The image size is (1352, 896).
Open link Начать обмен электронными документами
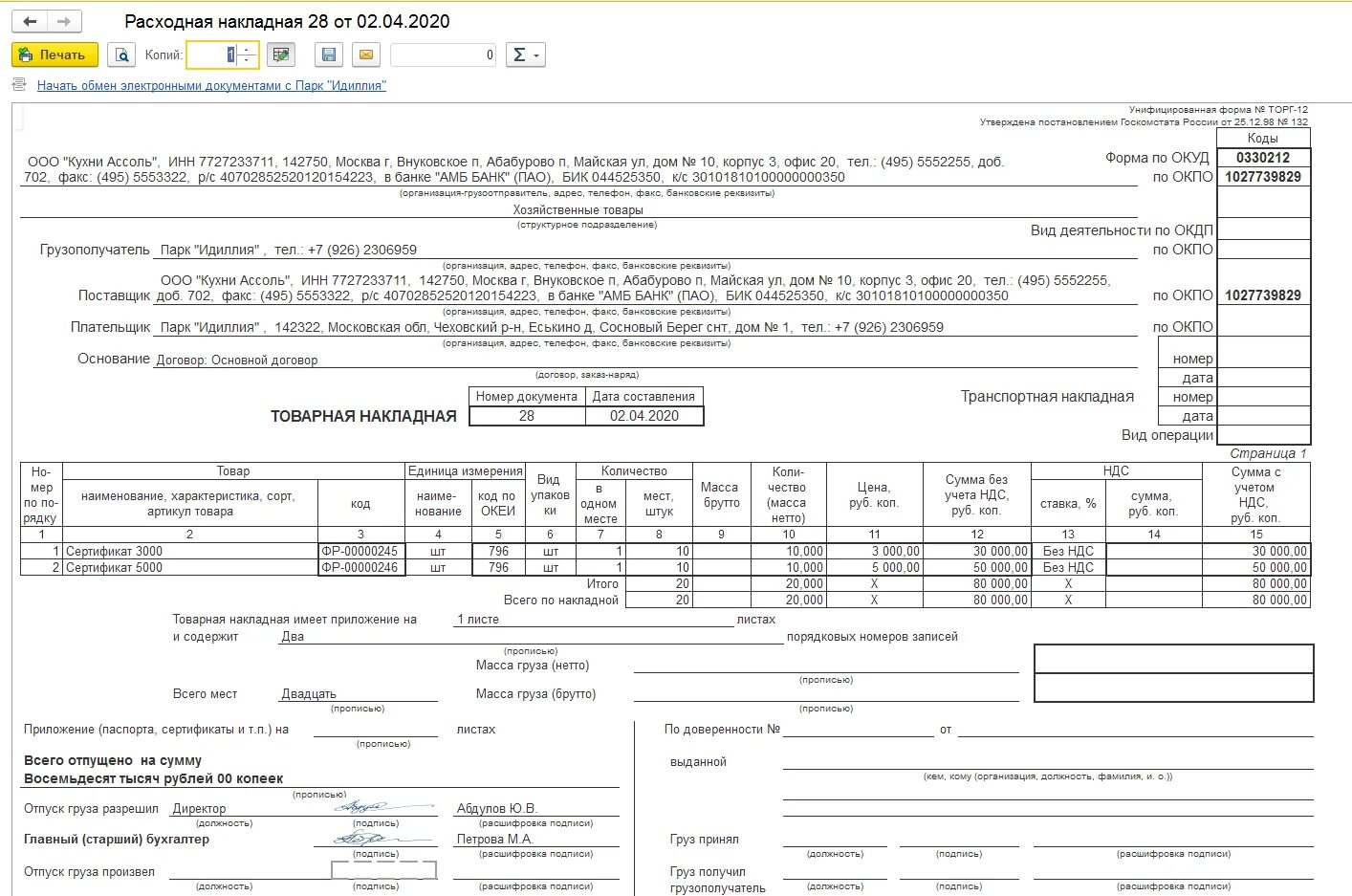coord(211,85)
